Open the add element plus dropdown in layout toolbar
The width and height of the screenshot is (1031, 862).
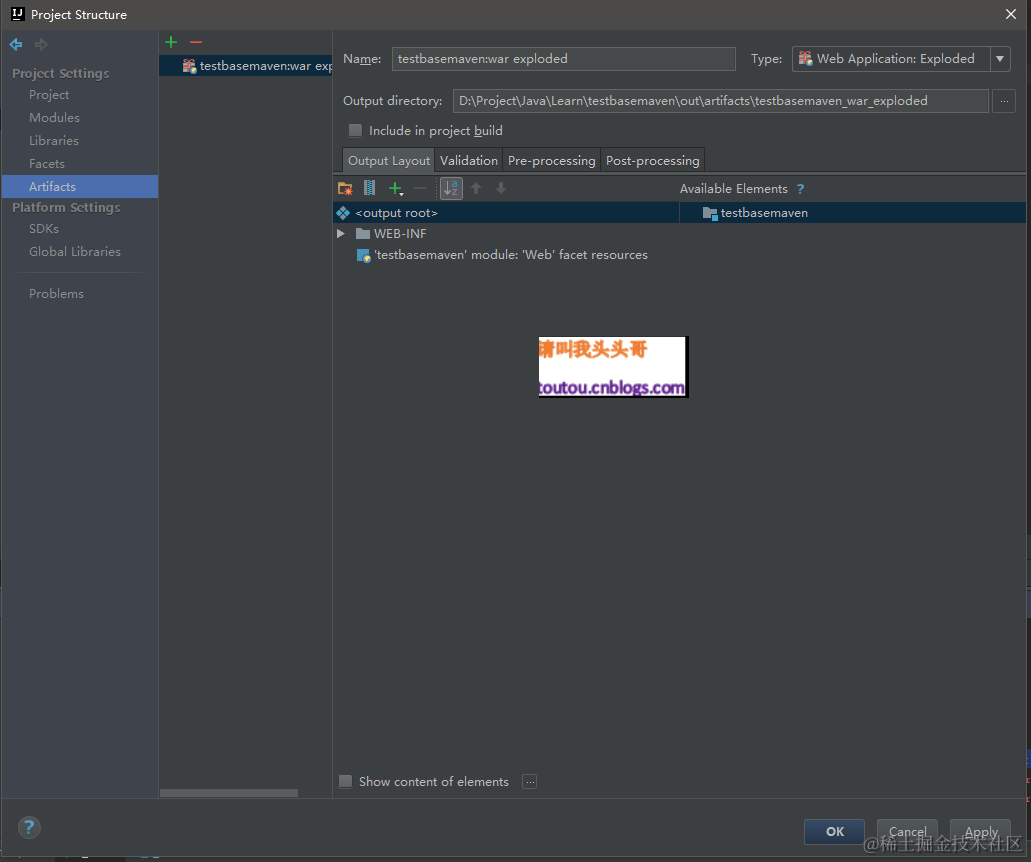pyautogui.click(x=395, y=188)
